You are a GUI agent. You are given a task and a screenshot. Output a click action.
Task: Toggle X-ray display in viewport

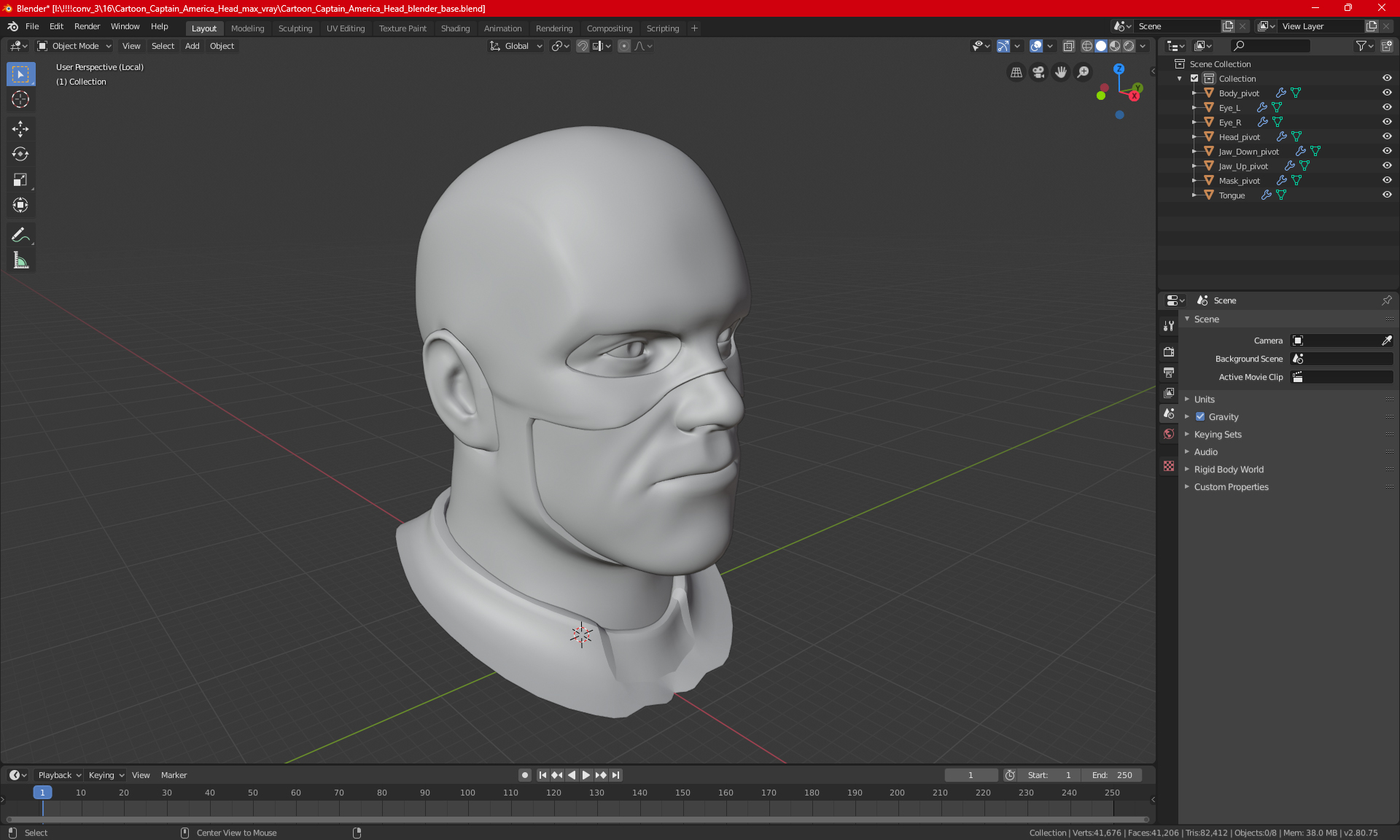point(1069,46)
